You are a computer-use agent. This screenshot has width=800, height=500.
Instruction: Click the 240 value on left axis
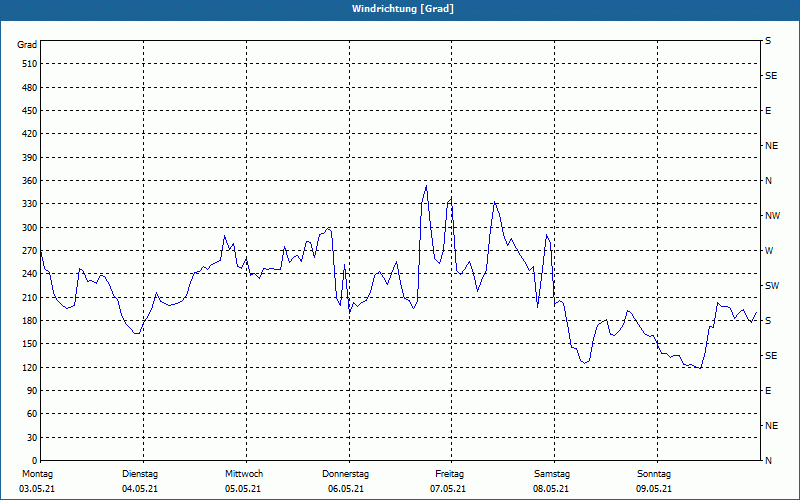click(x=30, y=274)
